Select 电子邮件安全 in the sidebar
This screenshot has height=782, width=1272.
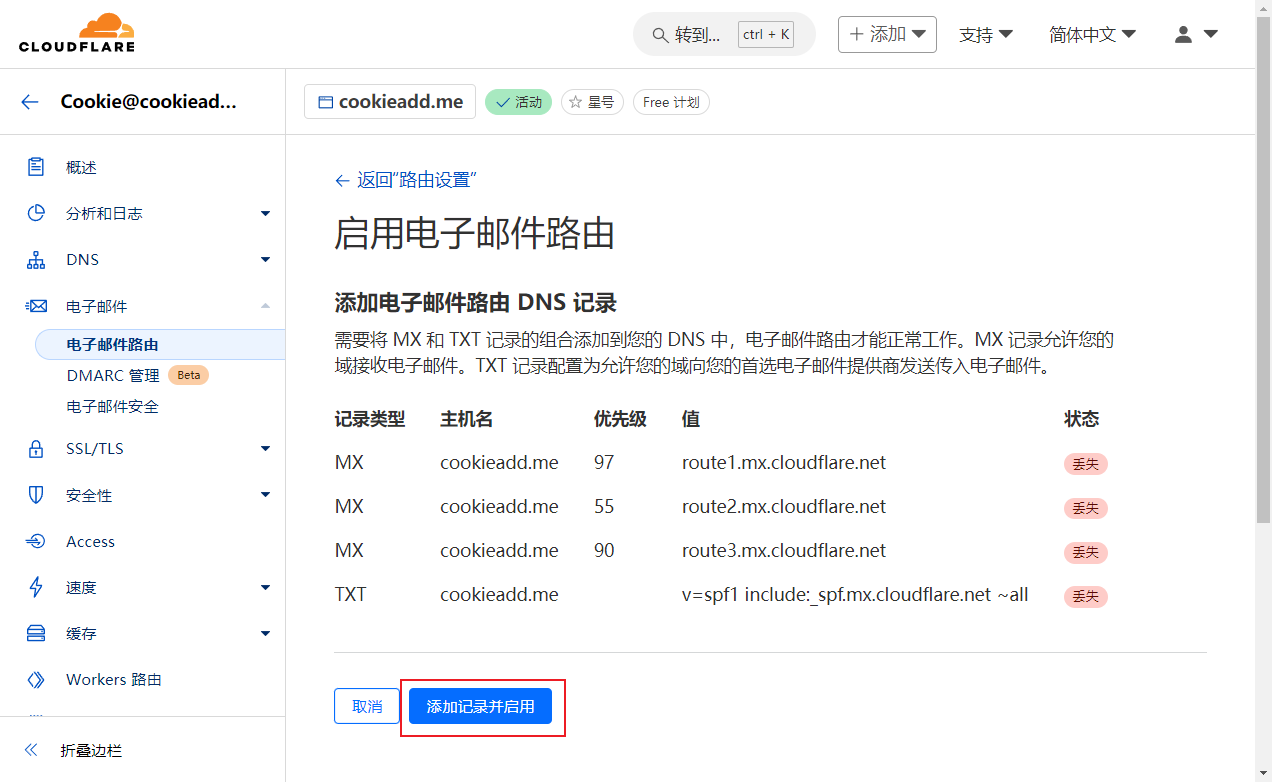click(112, 407)
